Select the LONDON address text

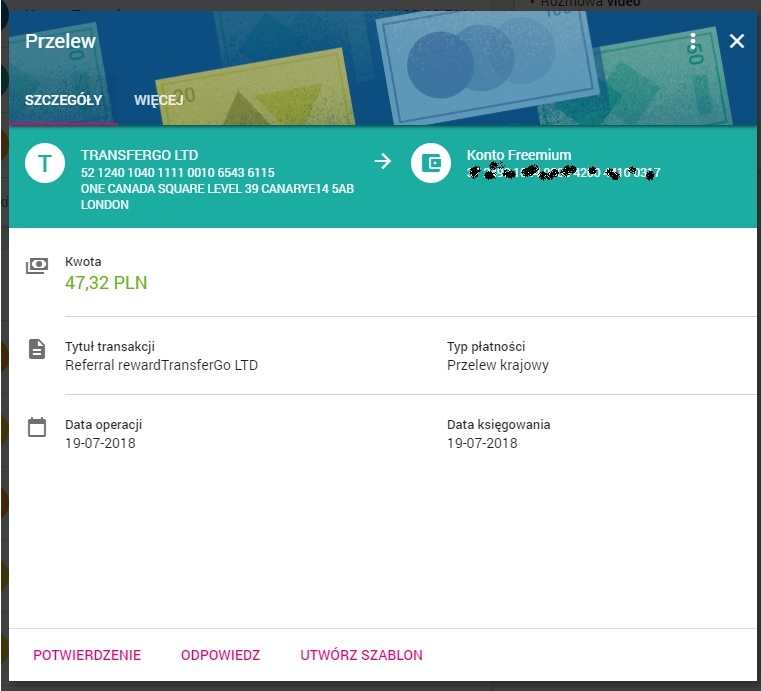pos(105,205)
